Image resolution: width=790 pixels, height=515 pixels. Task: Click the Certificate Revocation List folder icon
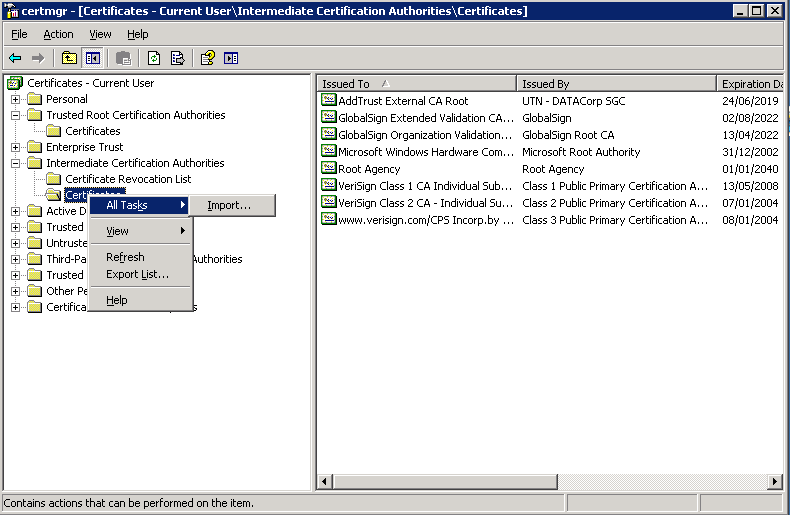click(53, 179)
